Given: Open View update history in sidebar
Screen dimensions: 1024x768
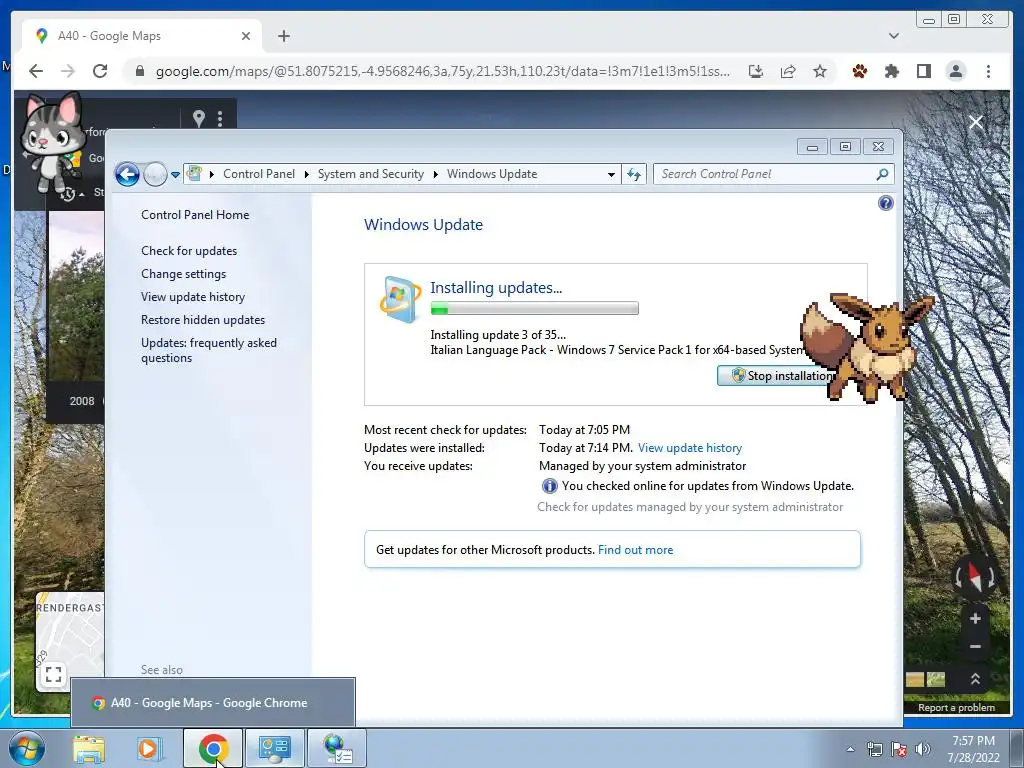Looking at the screenshot, I should pyautogui.click(x=193, y=296).
